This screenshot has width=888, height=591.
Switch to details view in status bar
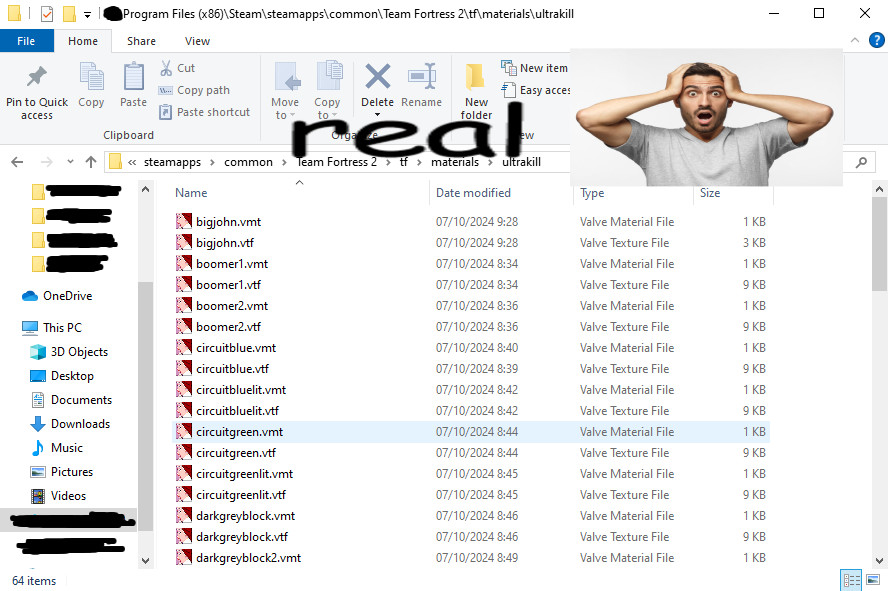pos(851,579)
